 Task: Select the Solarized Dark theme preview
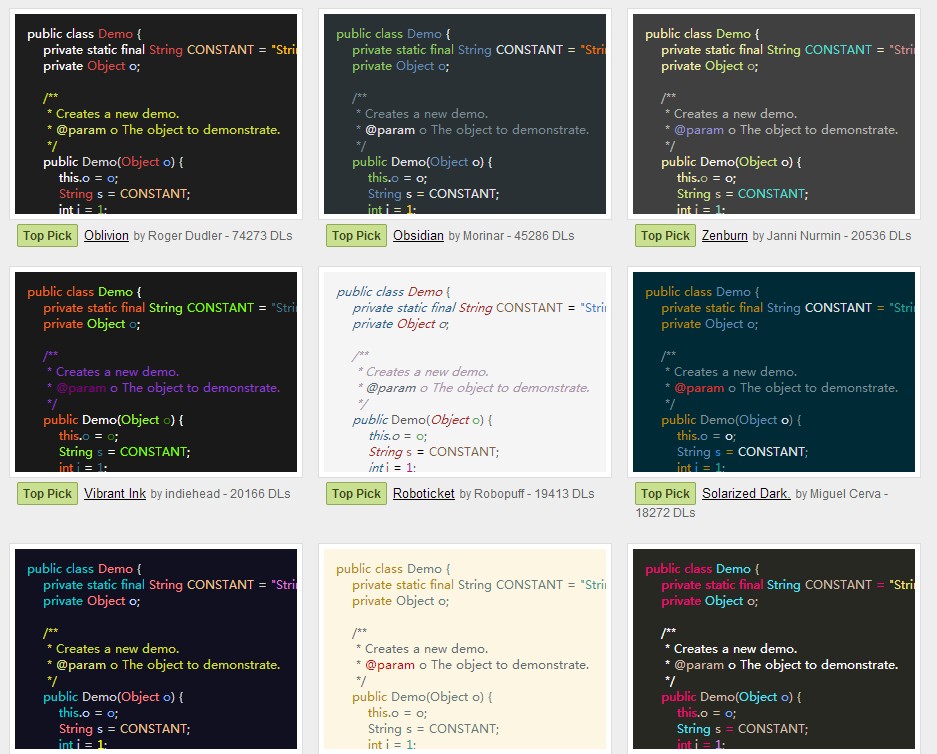pos(774,372)
